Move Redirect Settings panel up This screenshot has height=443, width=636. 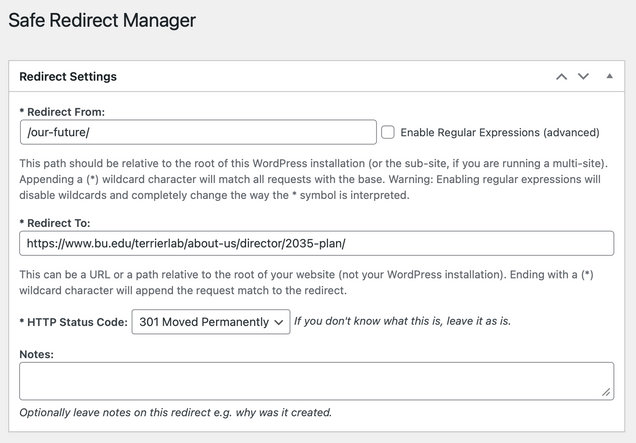point(561,77)
